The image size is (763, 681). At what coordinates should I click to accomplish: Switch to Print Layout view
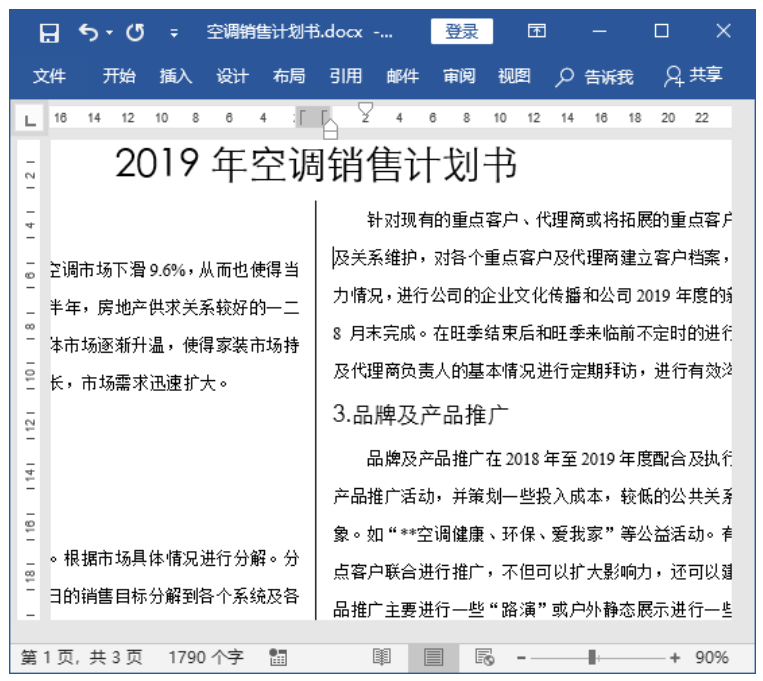tap(433, 657)
